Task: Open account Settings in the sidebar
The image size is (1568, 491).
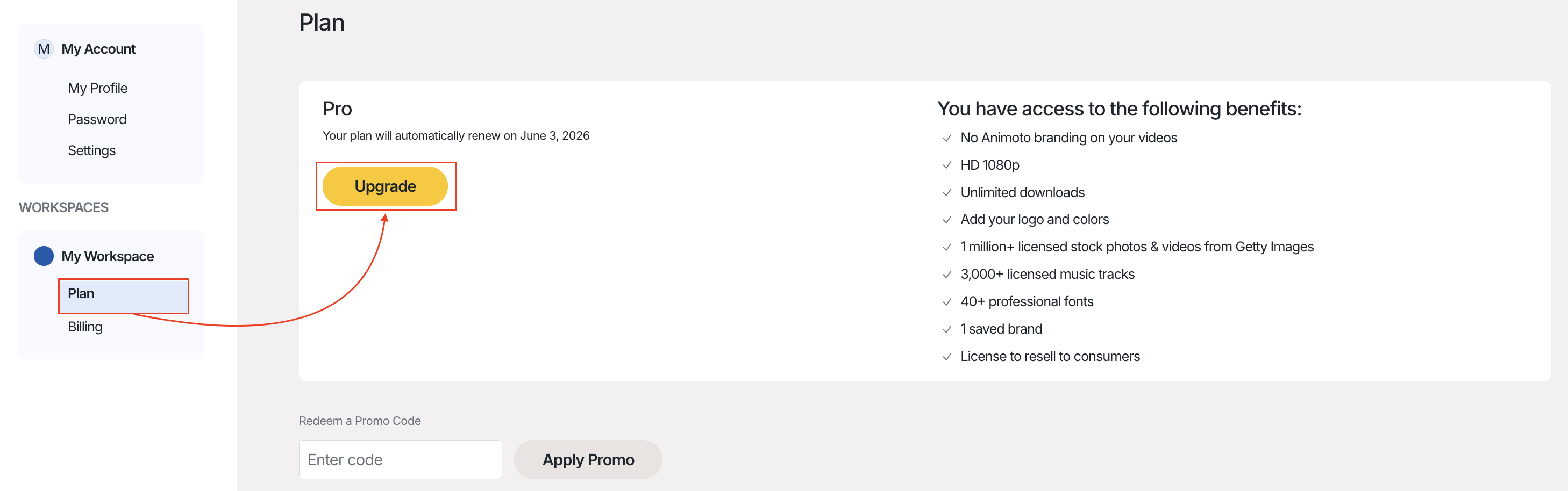Action: pyautogui.click(x=91, y=150)
